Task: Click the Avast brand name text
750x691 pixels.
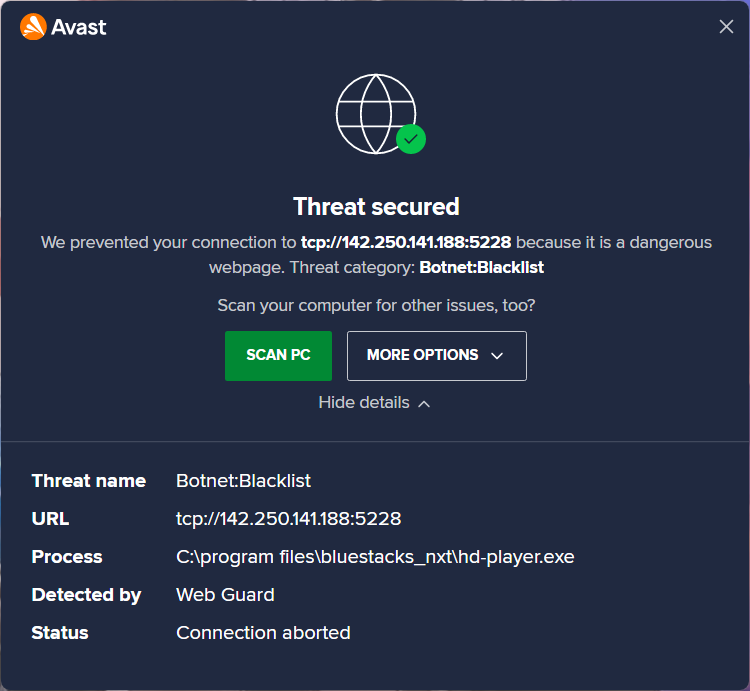Action: click(78, 27)
